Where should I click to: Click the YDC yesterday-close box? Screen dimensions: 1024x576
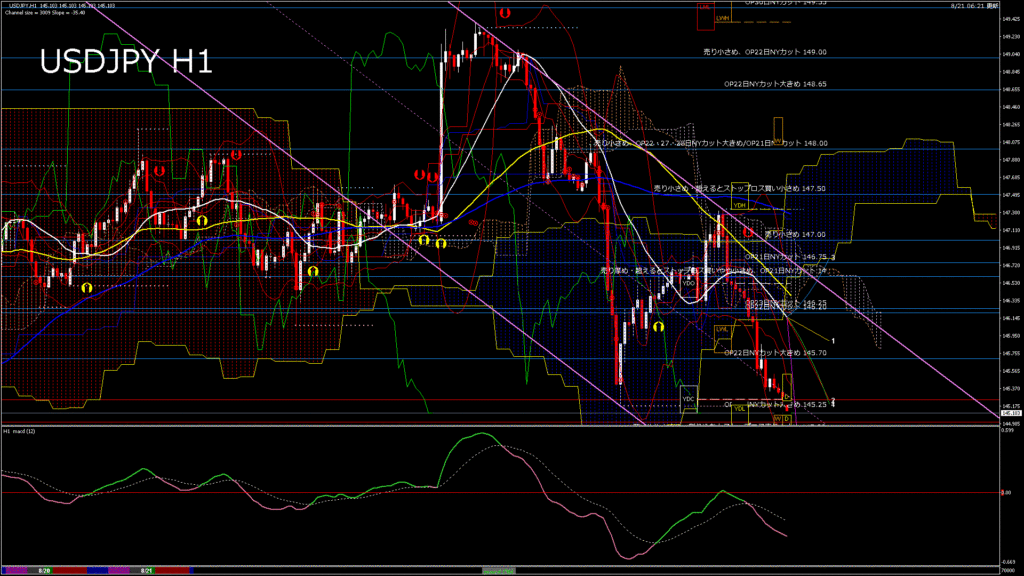click(688, 399)
